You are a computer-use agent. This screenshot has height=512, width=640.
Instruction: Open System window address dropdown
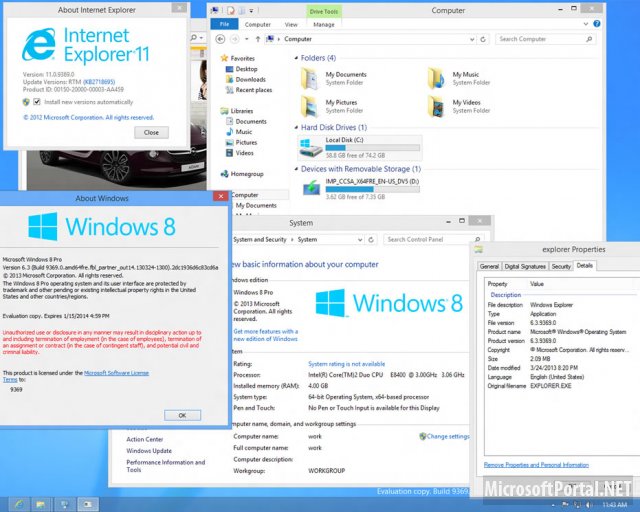360,240
